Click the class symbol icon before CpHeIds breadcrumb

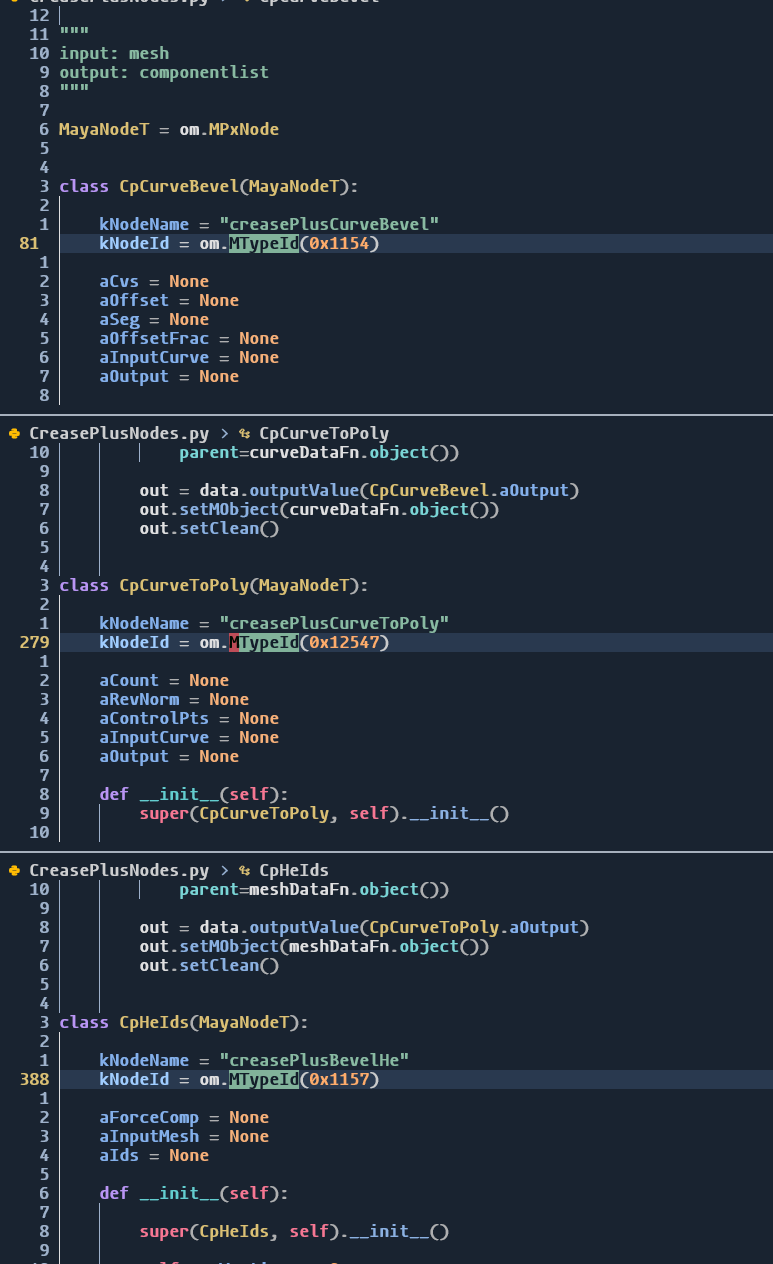(245, 870)
